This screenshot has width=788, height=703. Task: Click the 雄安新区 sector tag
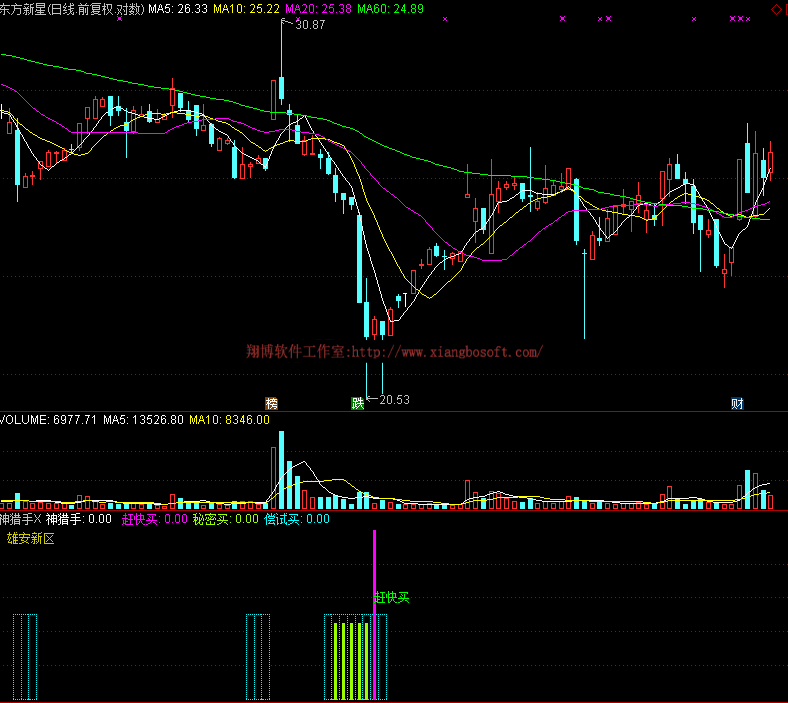(x=30, y=539)
